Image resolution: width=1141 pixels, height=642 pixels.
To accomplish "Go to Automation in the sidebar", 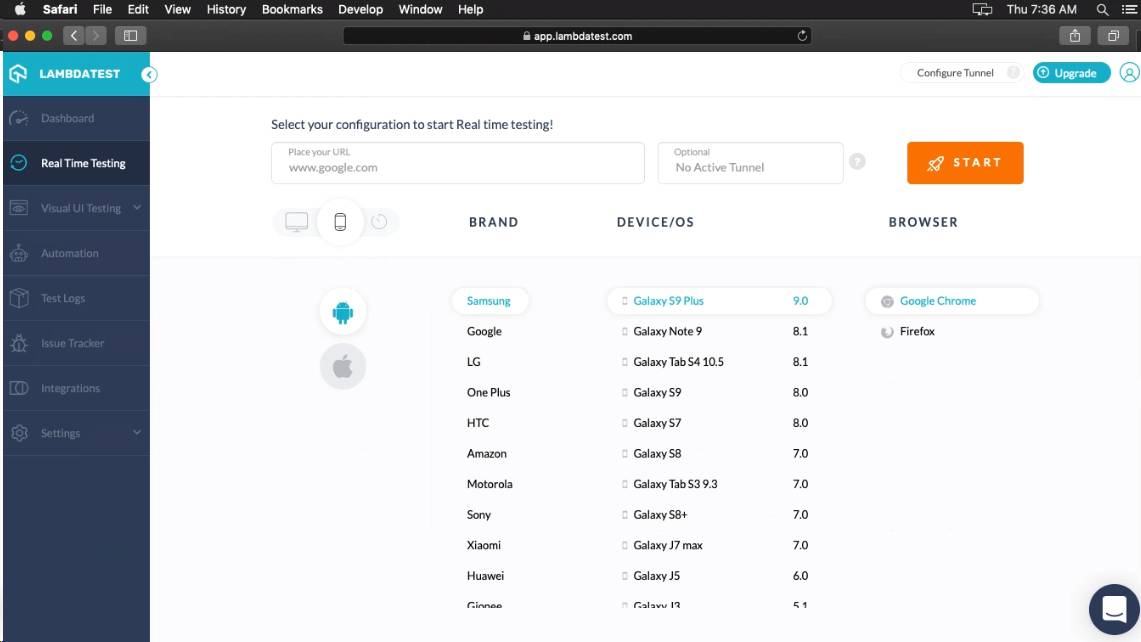I will (76, 253).
